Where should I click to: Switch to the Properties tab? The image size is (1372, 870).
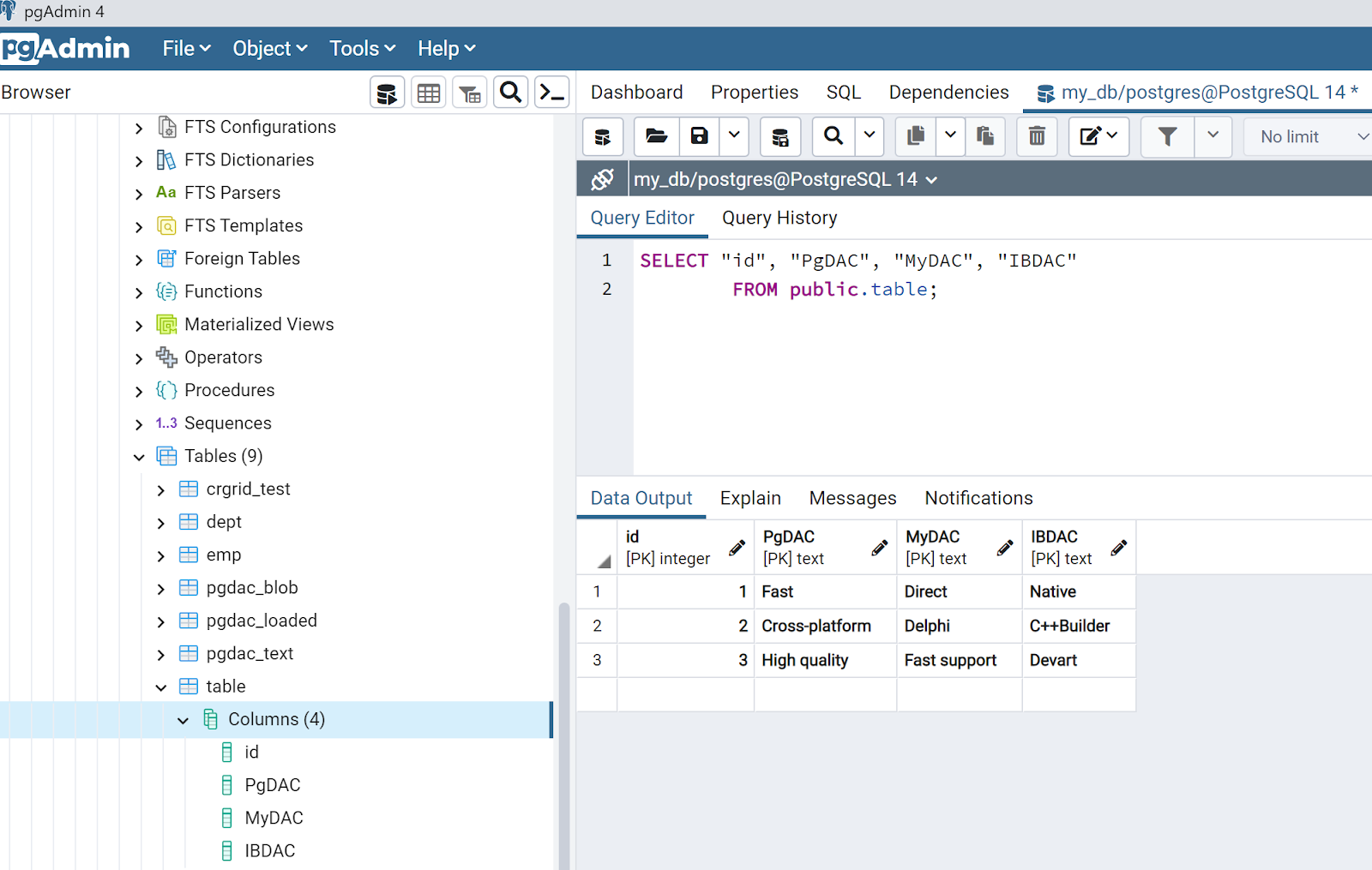pos(755,93)
